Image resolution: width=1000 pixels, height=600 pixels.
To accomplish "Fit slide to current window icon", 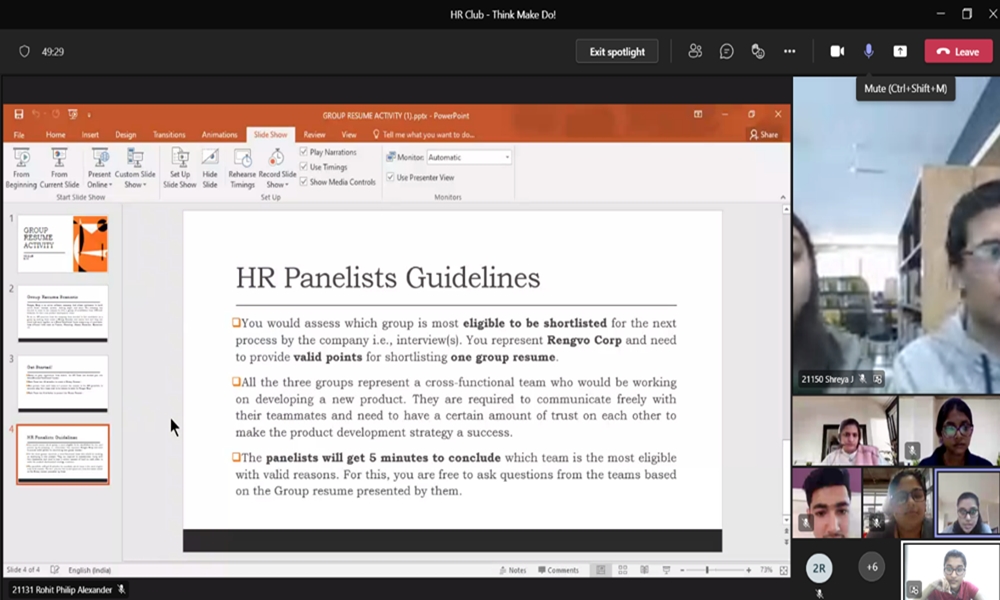I will coord(783,570).
